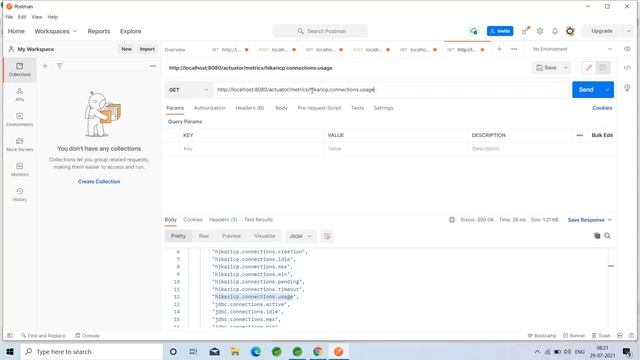Open the Environments sidebar panel
Viewport: 640px width, 360px height.
click(x=20, y=119)
